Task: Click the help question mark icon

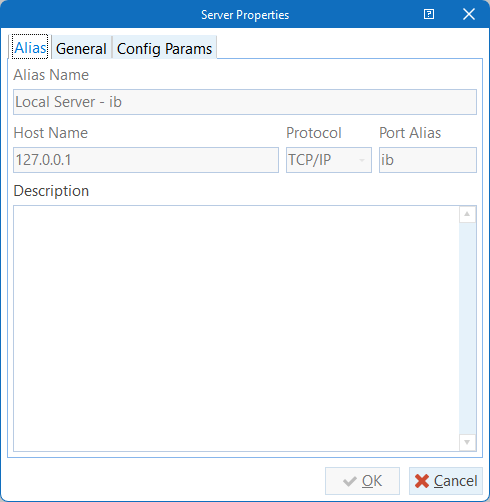Action: point(429,14)
